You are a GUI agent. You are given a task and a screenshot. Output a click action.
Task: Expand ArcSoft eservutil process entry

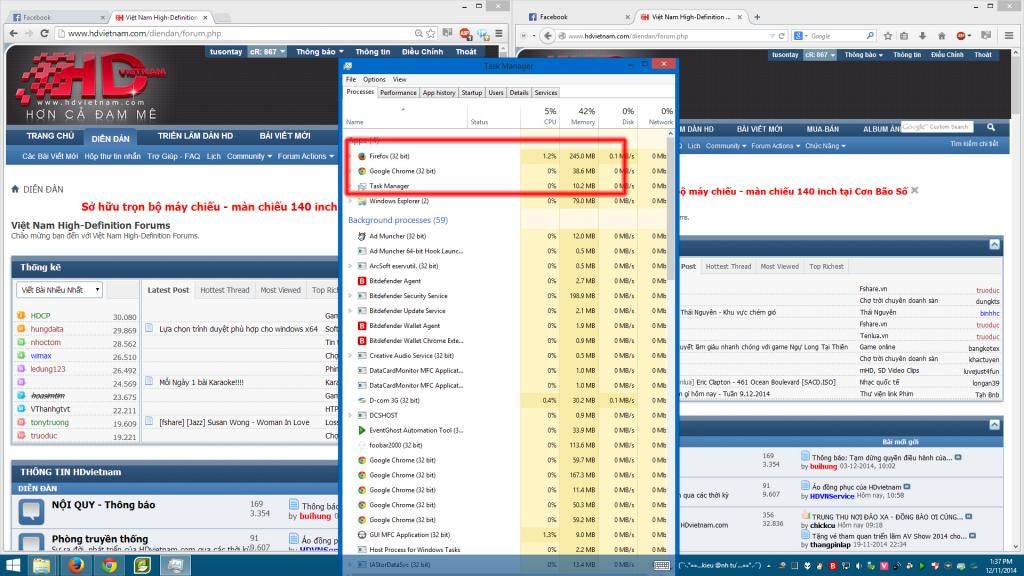pos(351,266)
